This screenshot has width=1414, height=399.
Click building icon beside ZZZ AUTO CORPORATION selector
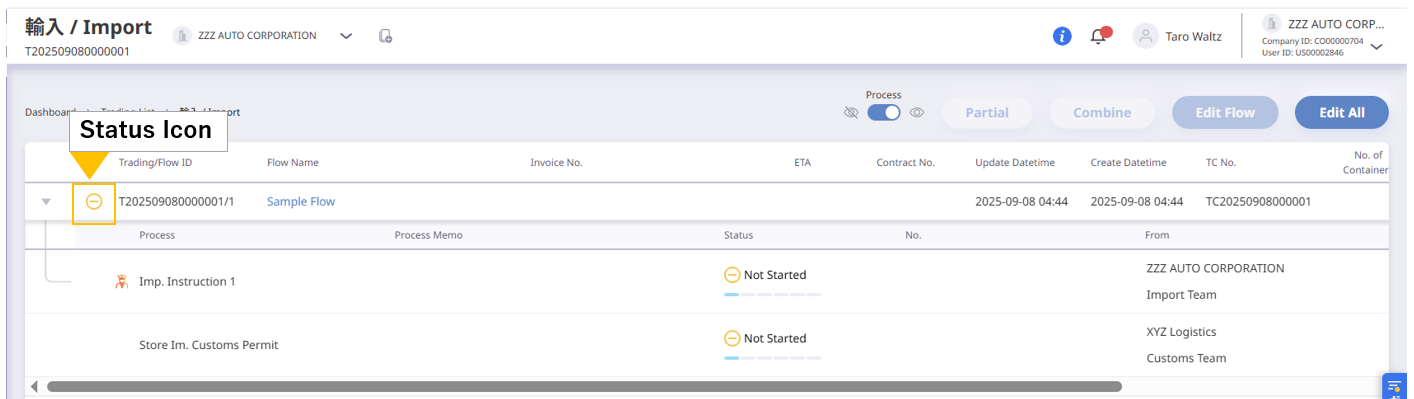182,36
